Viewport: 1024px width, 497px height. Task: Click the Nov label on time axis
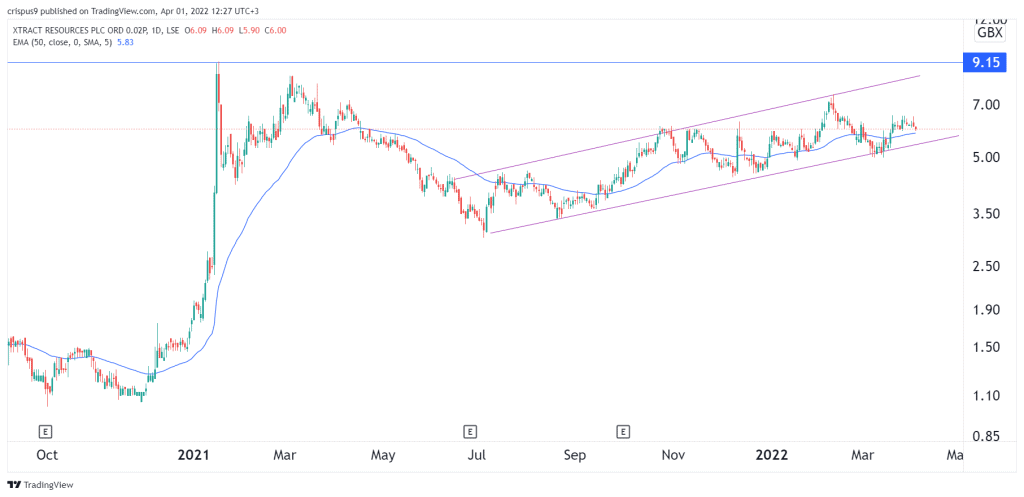coord(673,454)
